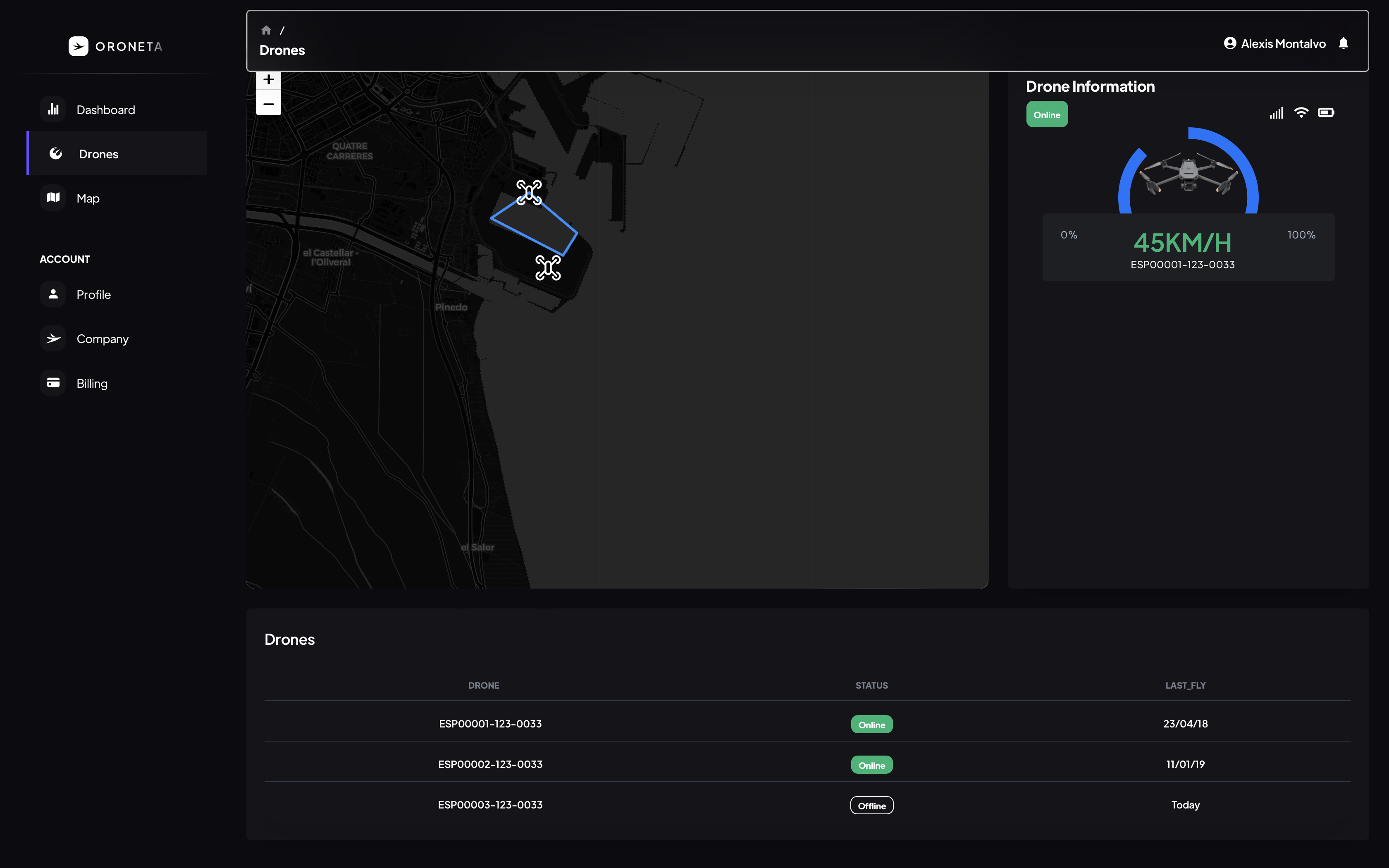Image resolution: width=1389 pixels, height=868 pixels.
Task: Click Online badge for ESP00002-123-0033
Action: pyautogui.click(x=871, y=765)
